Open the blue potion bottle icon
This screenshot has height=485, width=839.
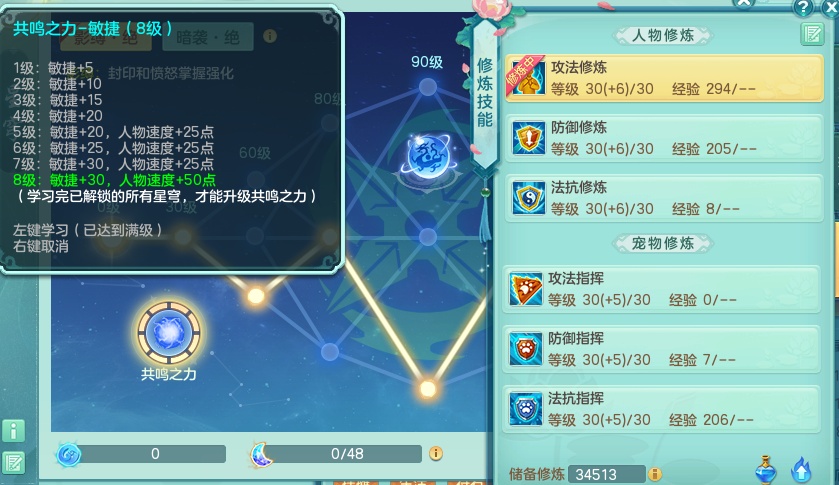(766, 469)
